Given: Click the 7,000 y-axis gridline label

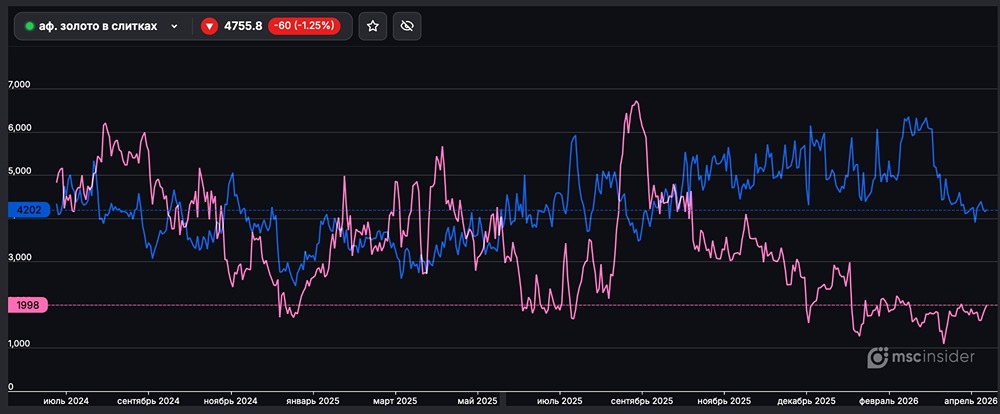Looking at the screenshot, I should pos(20,86).
